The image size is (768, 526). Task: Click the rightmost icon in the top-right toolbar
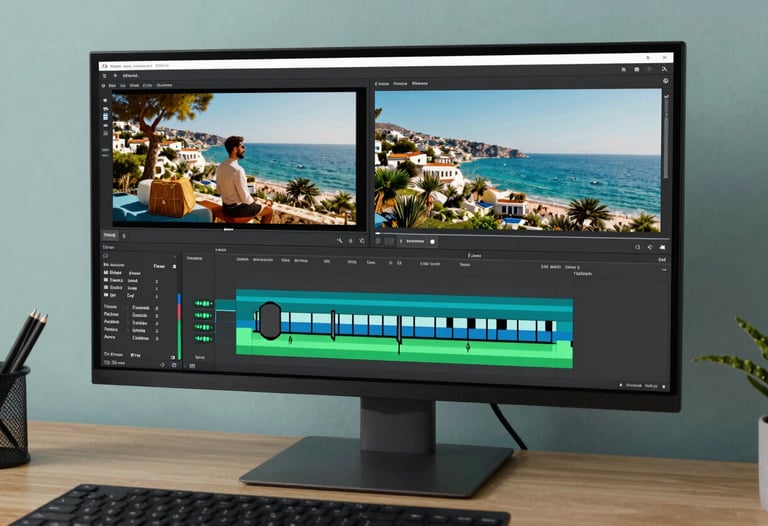point(664,70)
